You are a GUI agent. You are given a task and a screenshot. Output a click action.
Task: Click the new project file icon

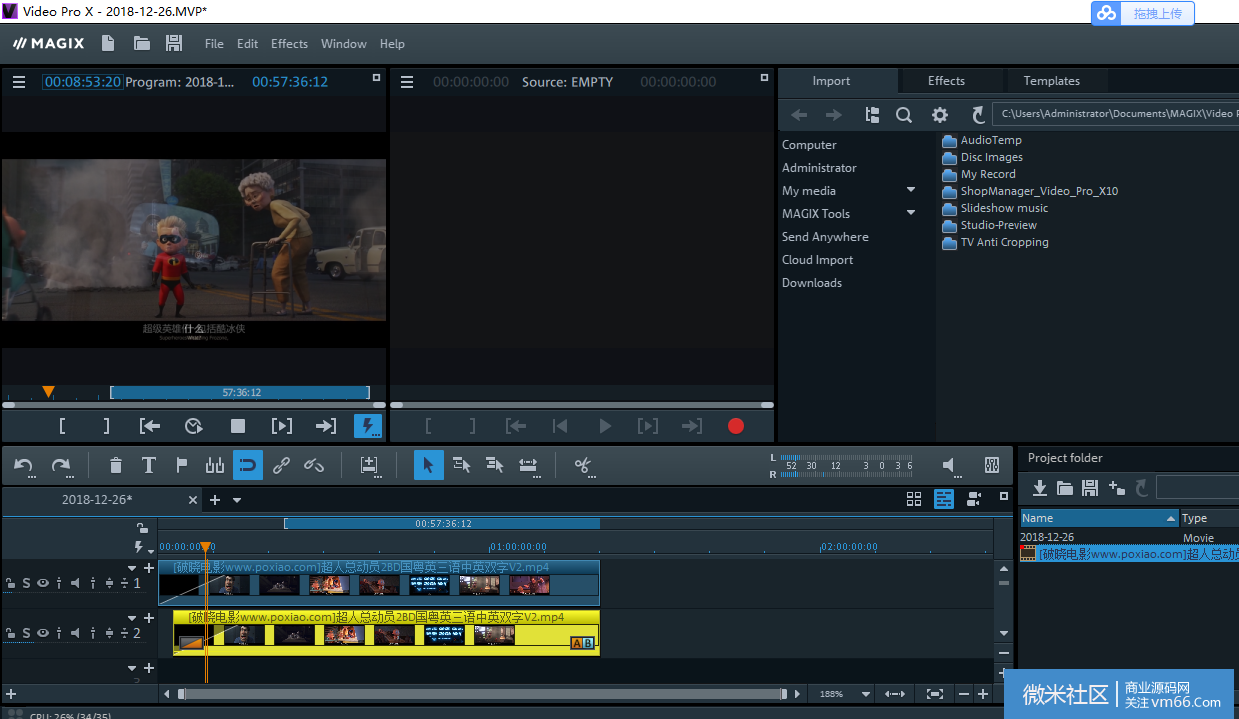[x=108, y=43]
